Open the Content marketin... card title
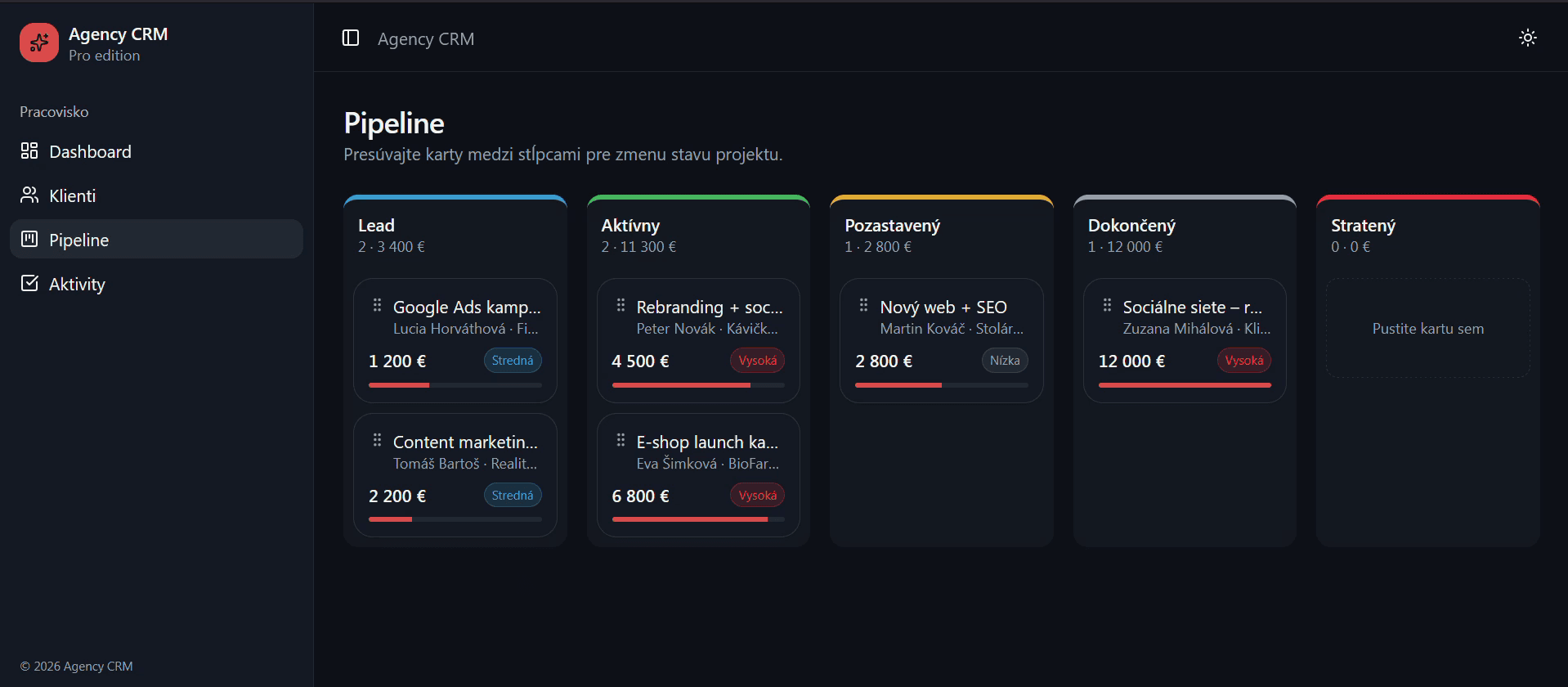This screenshot has width=1568, height=687. pos(465,442)
